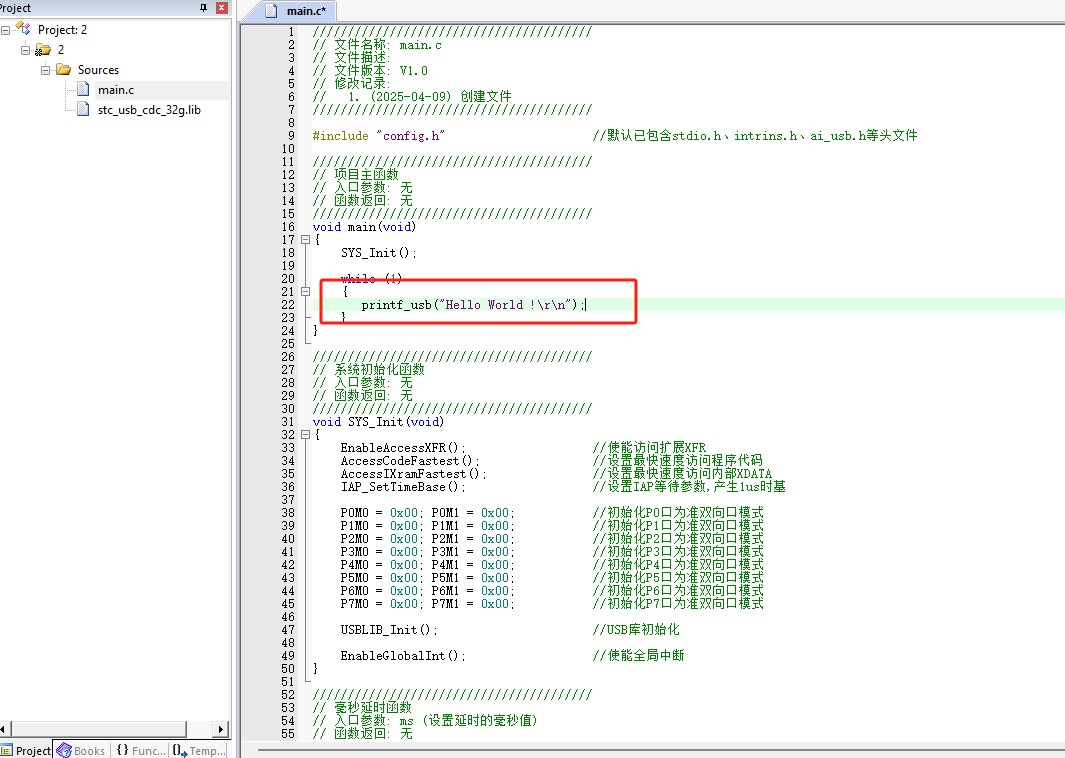Click USBLIB_Init(); line

(x=389, y=630)
